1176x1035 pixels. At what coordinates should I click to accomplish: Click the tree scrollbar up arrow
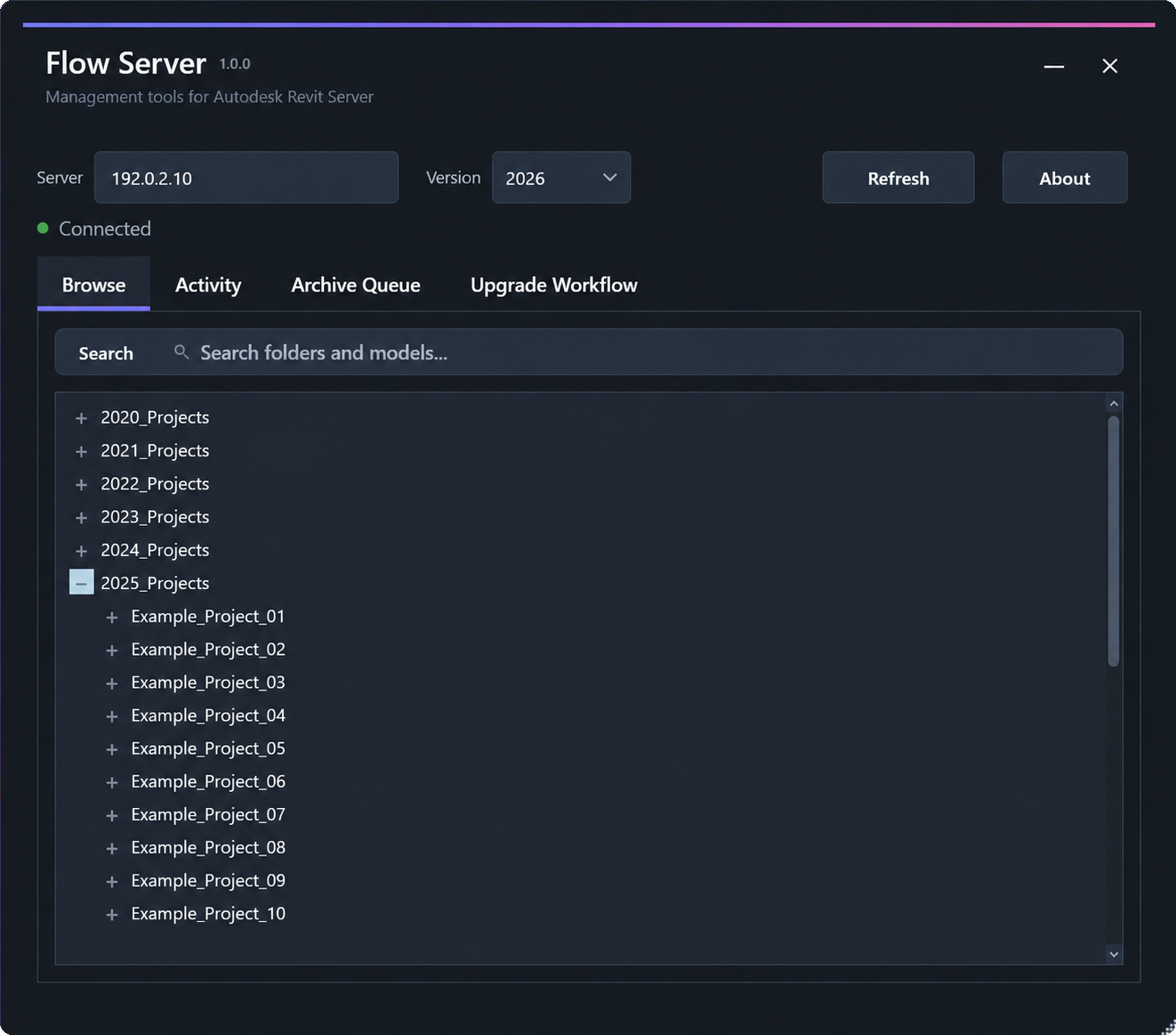[1114, 404]
